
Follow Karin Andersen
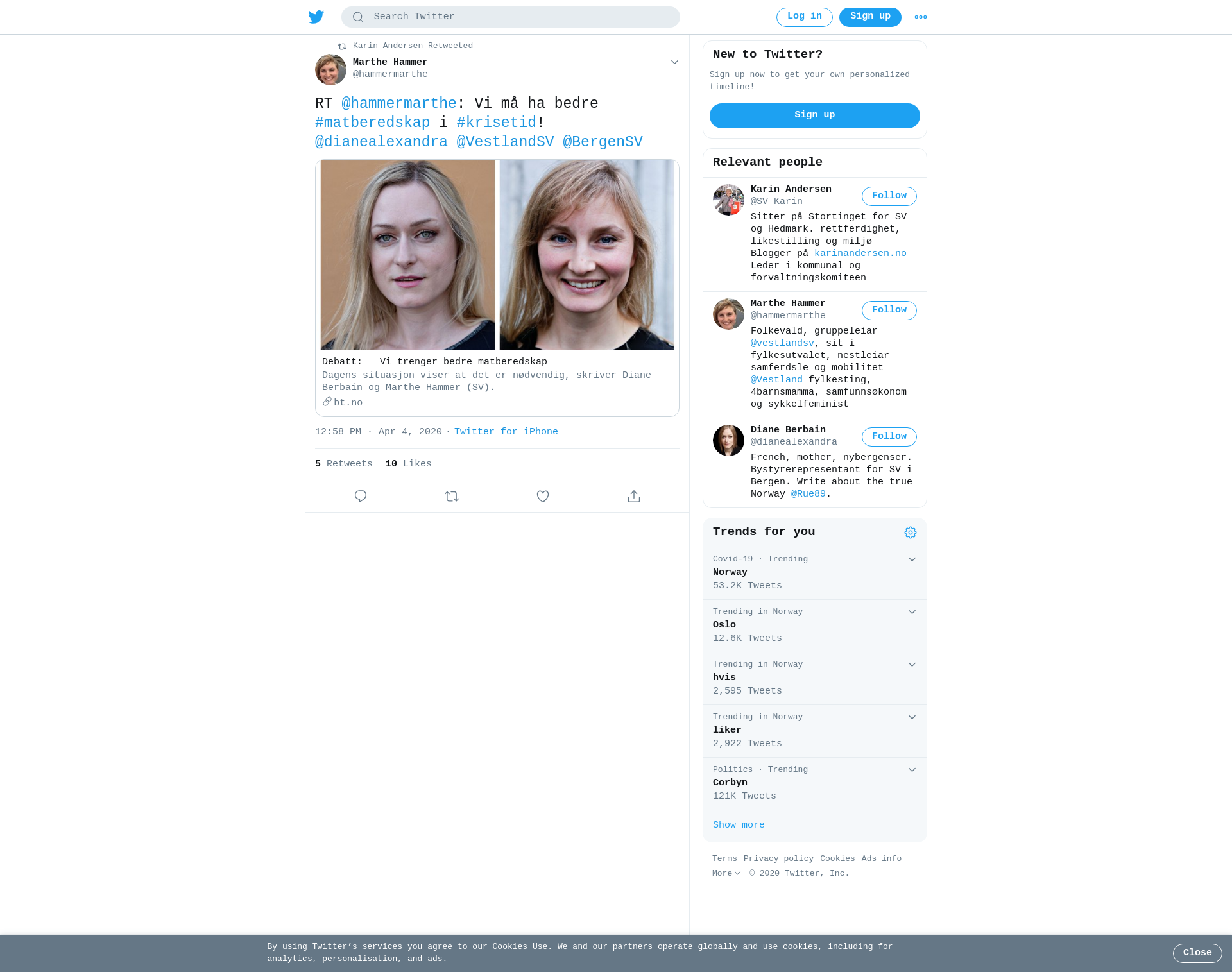click(x=889, y=196)
